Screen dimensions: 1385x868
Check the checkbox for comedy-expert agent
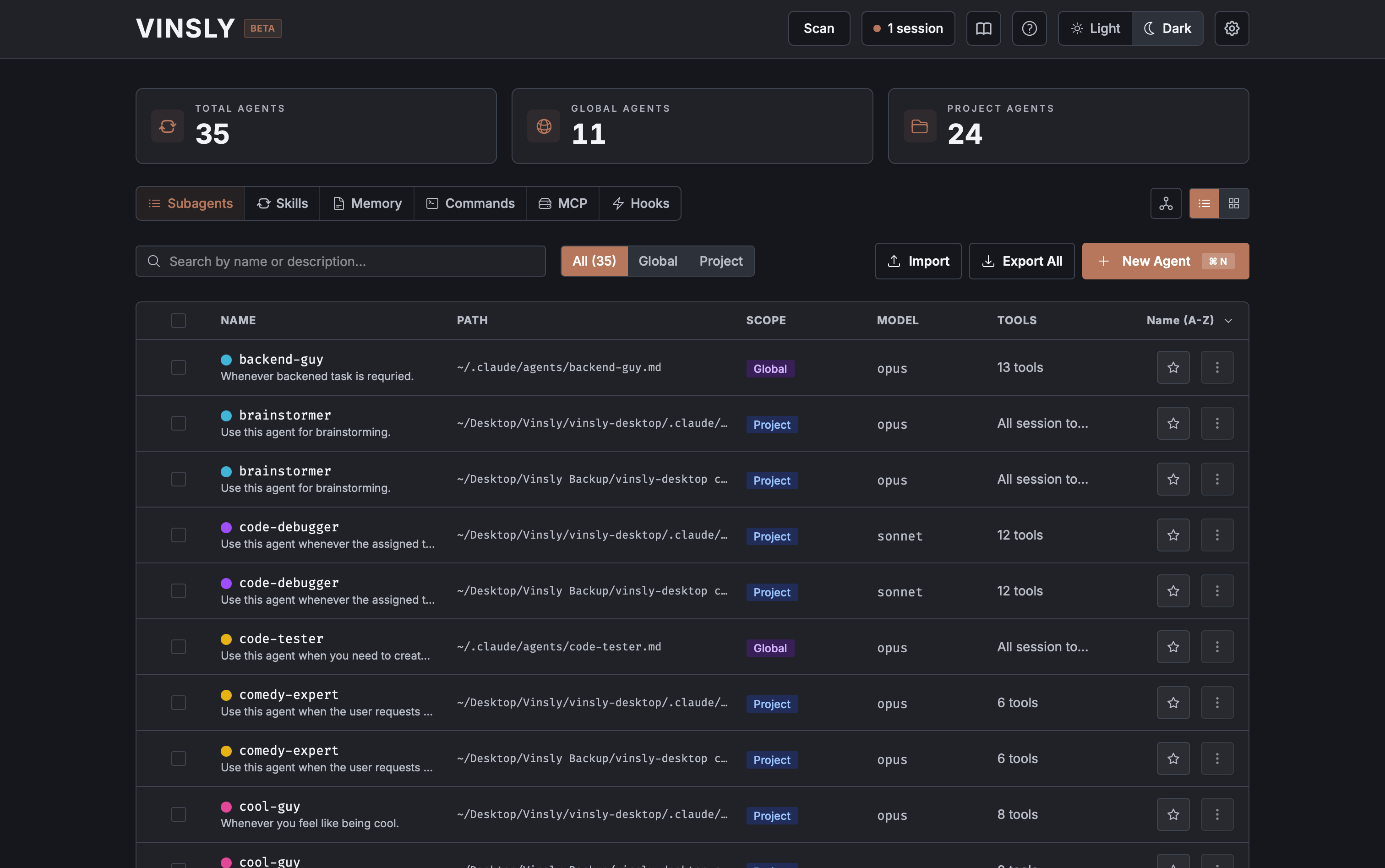[179, 702]
